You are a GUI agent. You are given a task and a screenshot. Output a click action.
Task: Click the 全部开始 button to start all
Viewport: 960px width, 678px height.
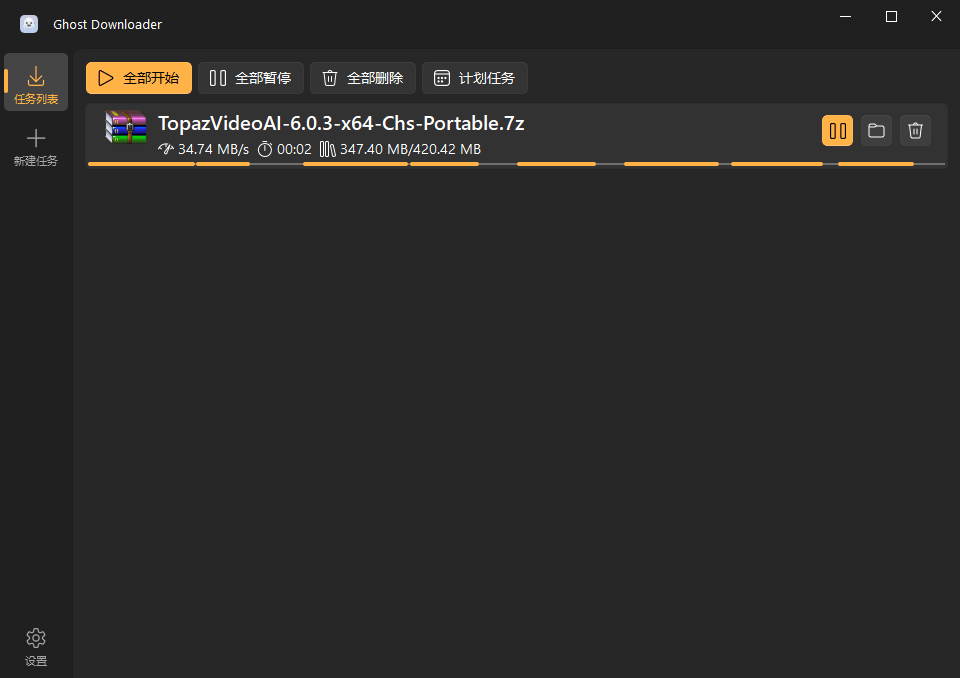point(138,77)
